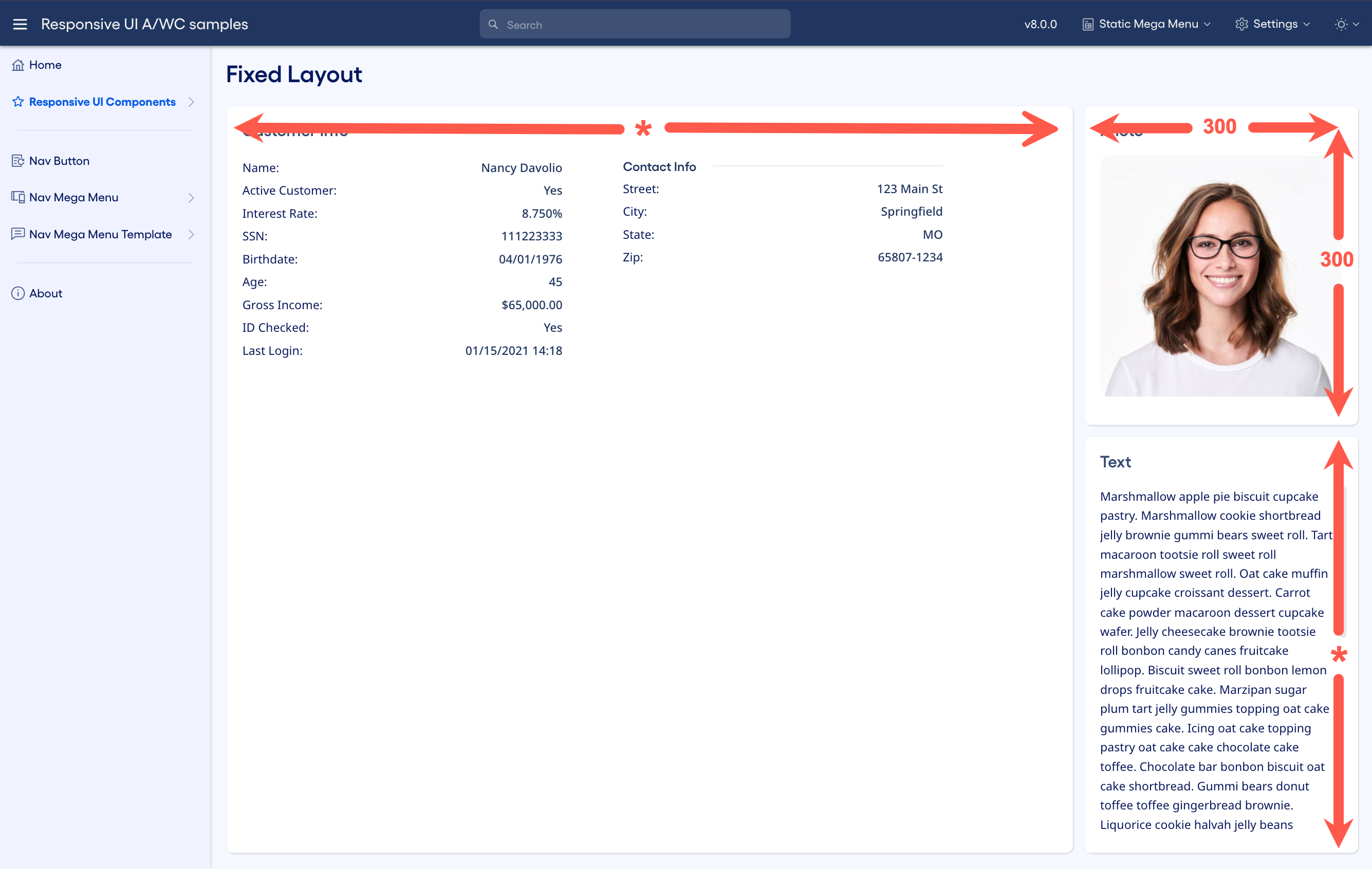Open the hamburger navigation menu
The width and height of the screenshot is (1372, 869).
pos(20,24)
